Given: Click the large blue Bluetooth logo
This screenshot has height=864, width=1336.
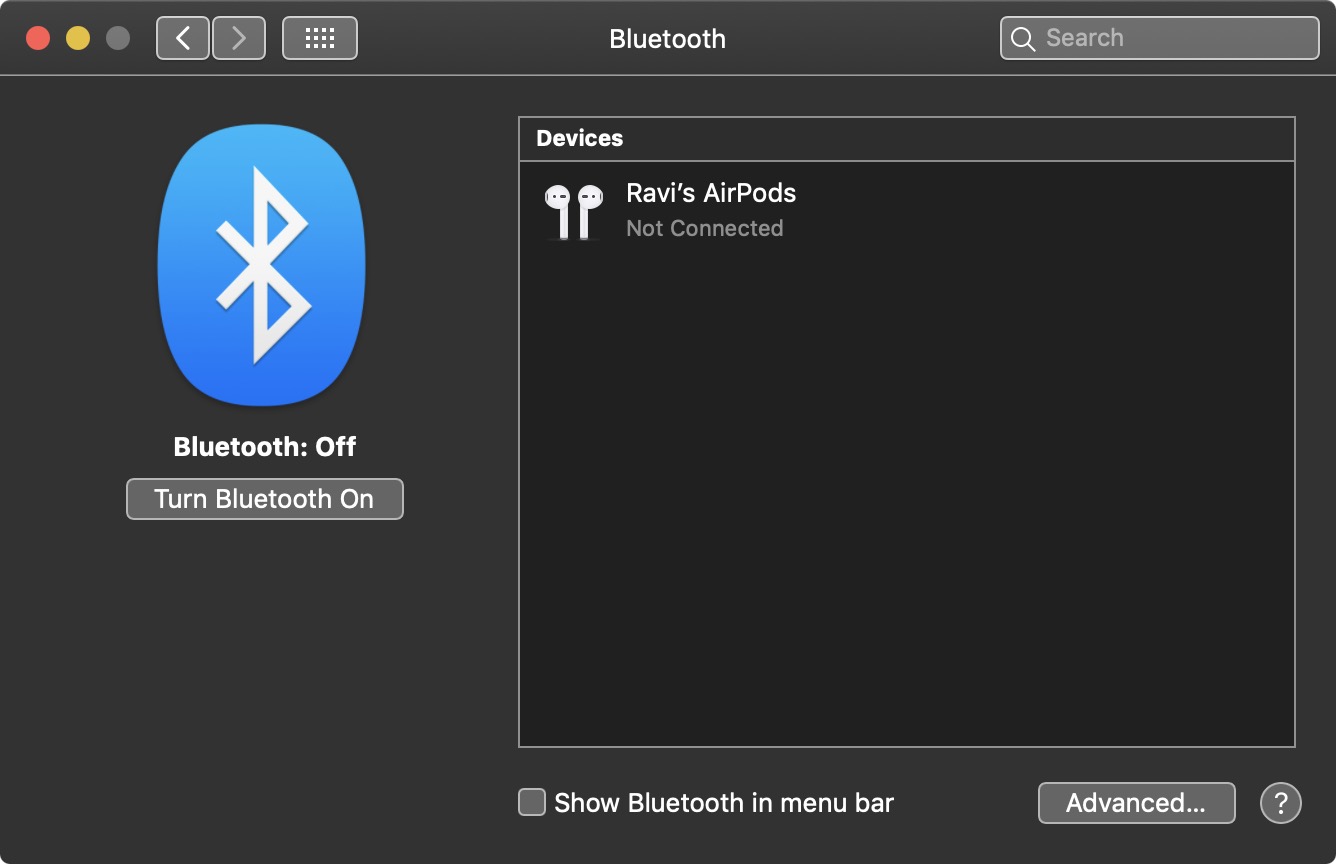Looking at the screenshot, I should coord(262,265).
